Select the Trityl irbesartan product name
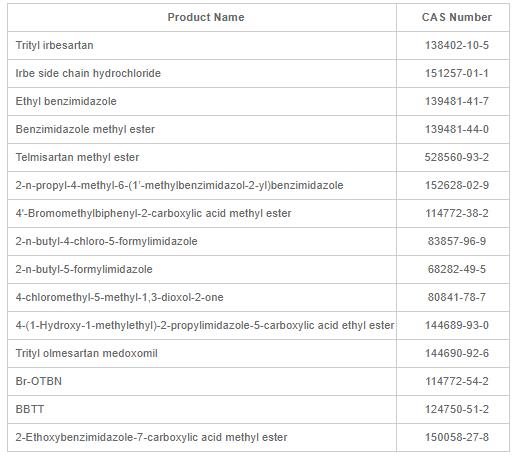This screenshot has height=457, width=517. pyautogui.click(x=54, y=45)
